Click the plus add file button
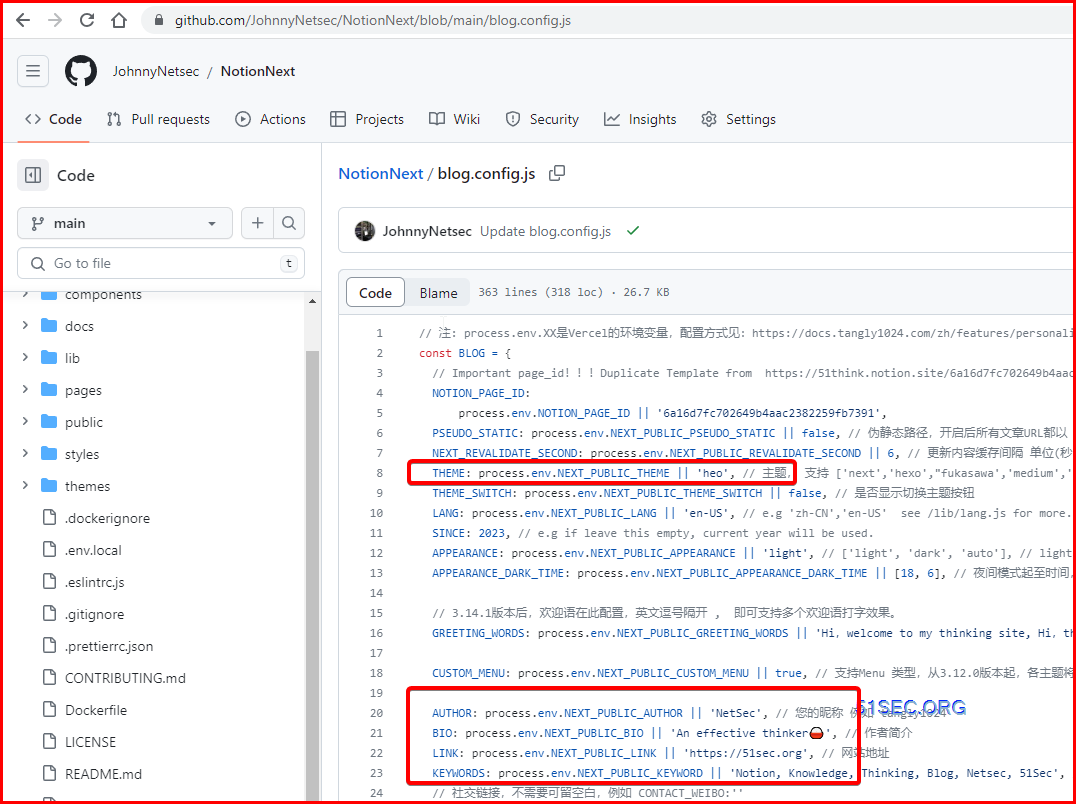Viewport: 1076px width, 804px height. [x=257, y=223]
